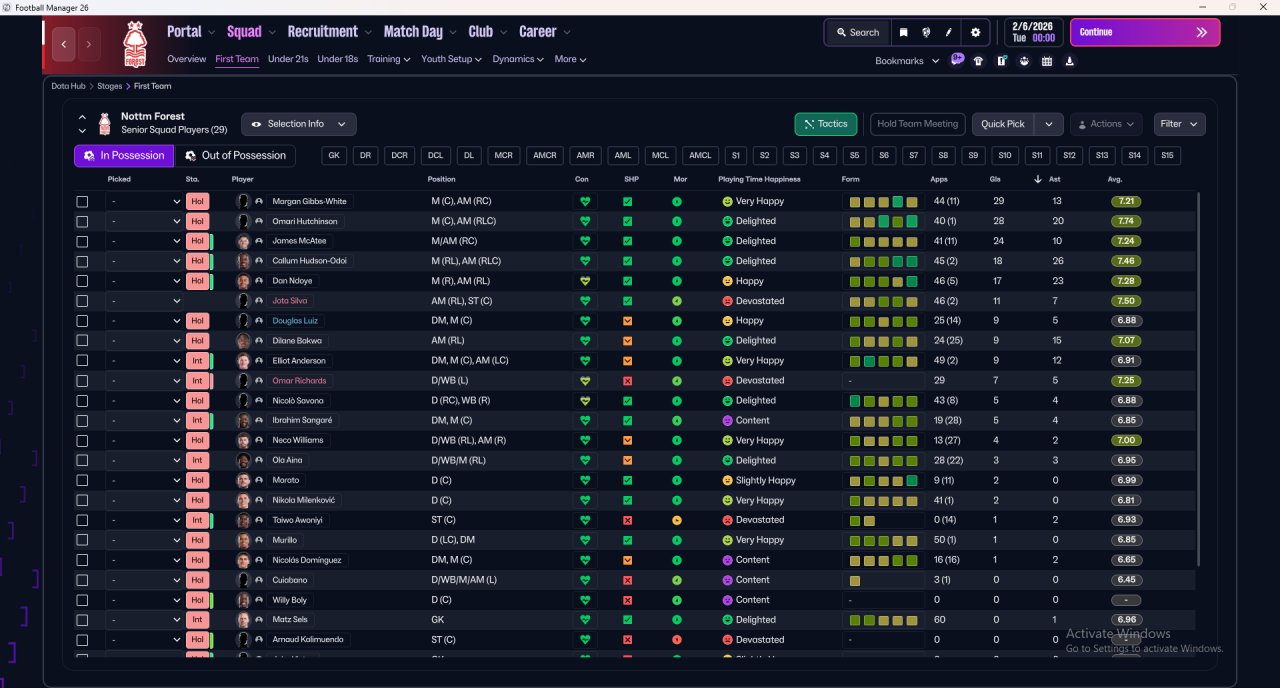The width and height of the screenshot is (1280, 688).
Task: Check the box for Matz Sels
Action: point(82,620)
